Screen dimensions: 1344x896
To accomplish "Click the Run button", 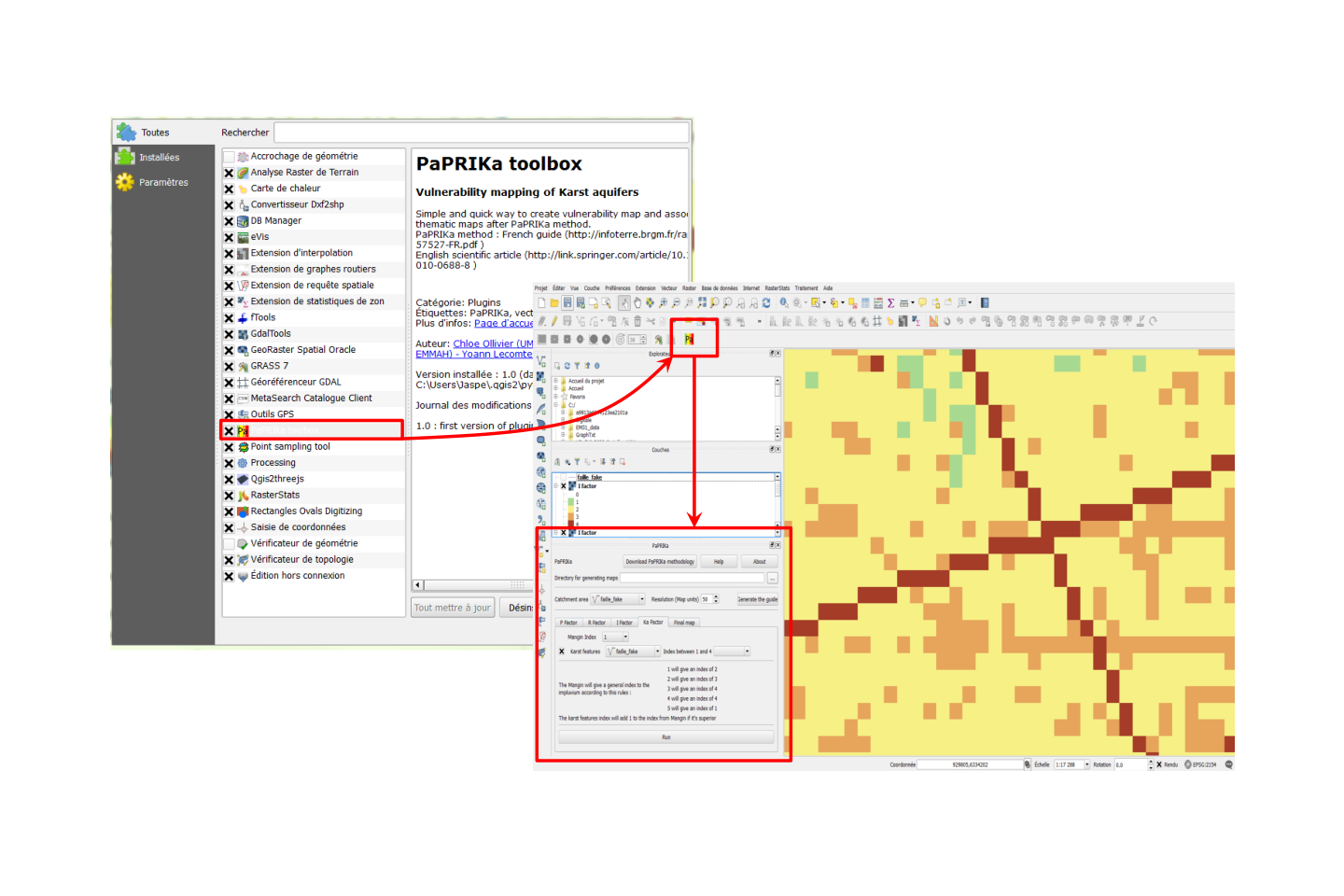I will 666,737.
